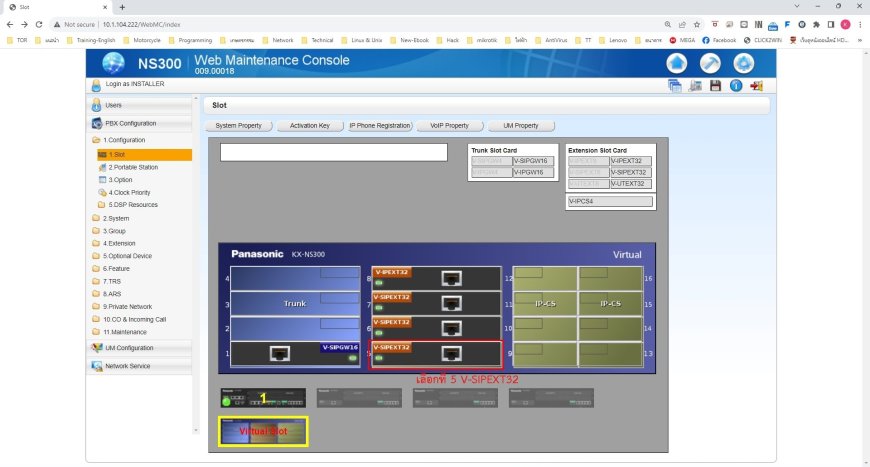The height and width of the screenshot is (467, 870).
Task: Click the Login as INSTALLER user icon
Action: pos(96,85)
